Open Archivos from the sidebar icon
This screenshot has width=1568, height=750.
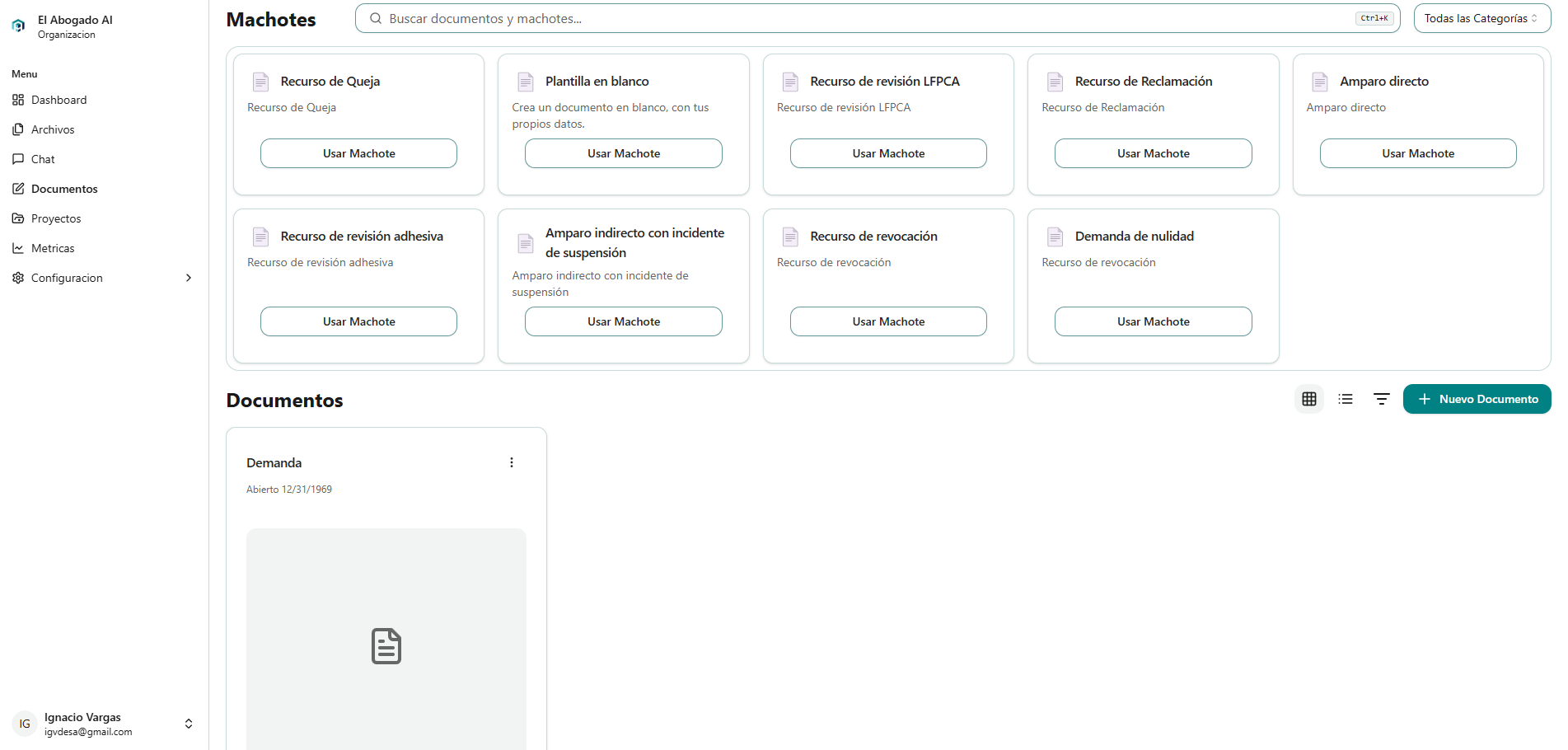coord(18,129)
